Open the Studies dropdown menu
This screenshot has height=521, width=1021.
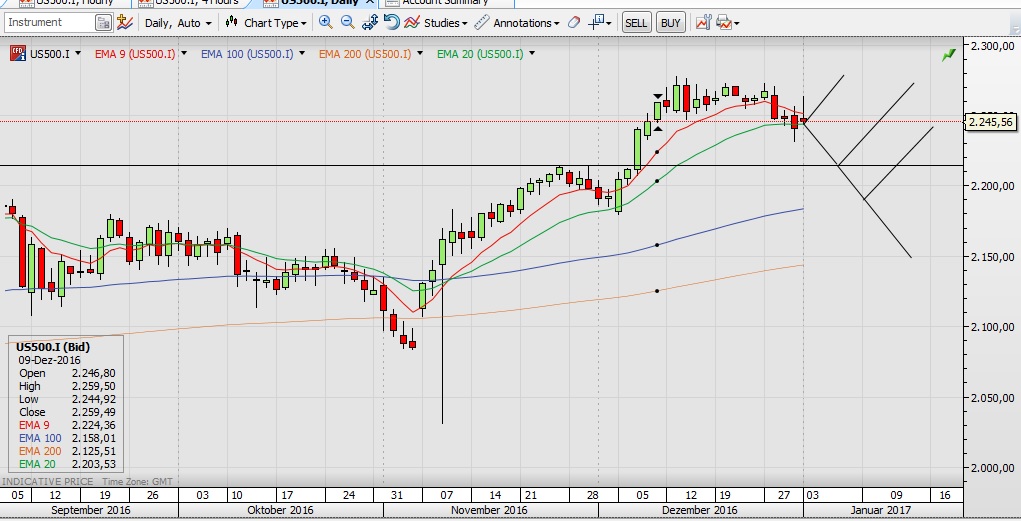(436, 23)
